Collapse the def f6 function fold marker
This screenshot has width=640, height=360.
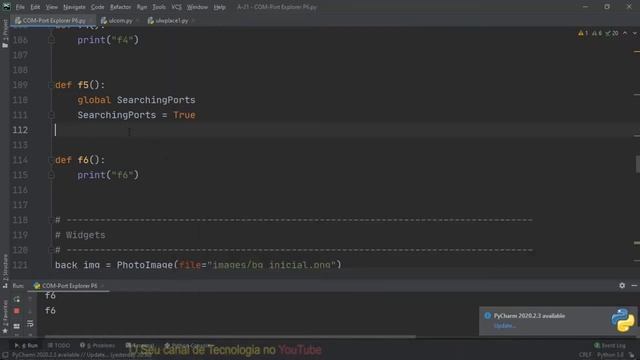pyautogui.click(x=51, y=160)
